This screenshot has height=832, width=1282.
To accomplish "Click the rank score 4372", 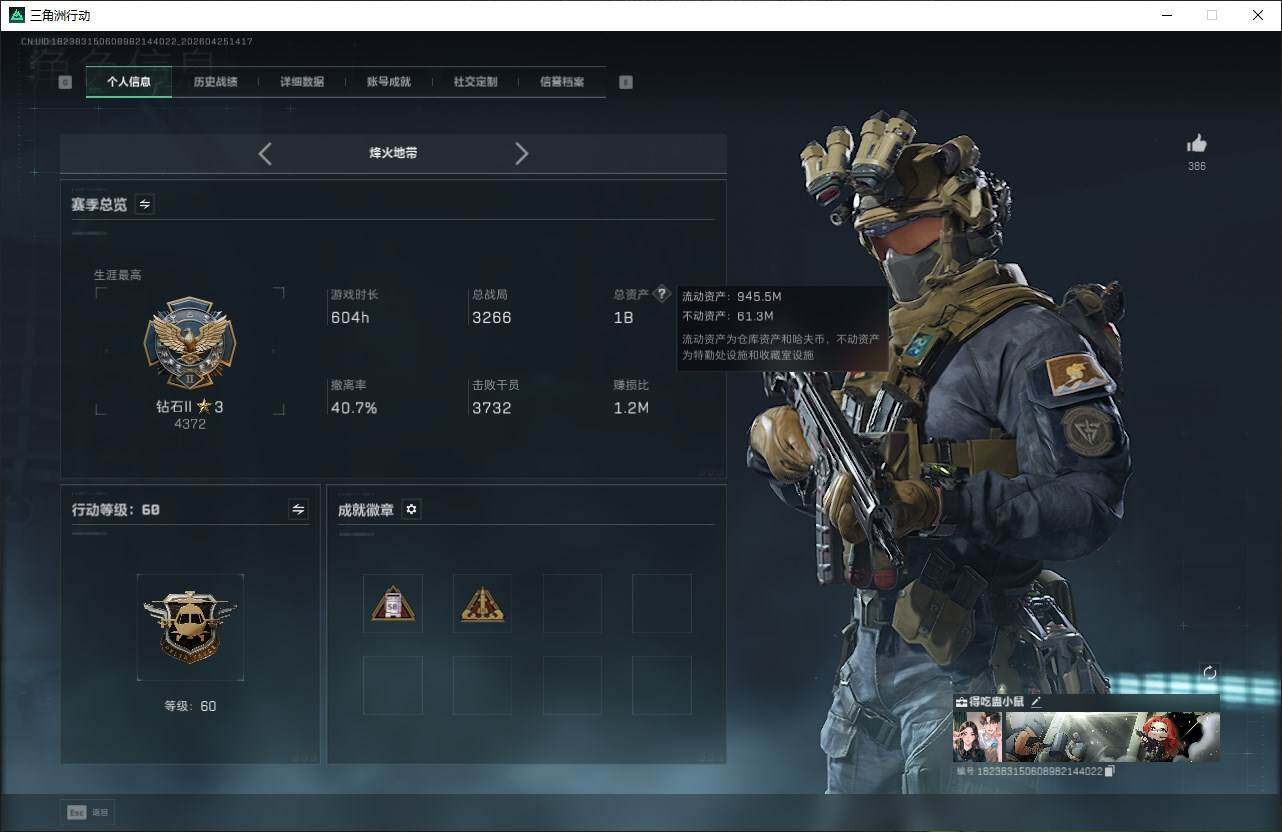I will [x=190, y=424].
